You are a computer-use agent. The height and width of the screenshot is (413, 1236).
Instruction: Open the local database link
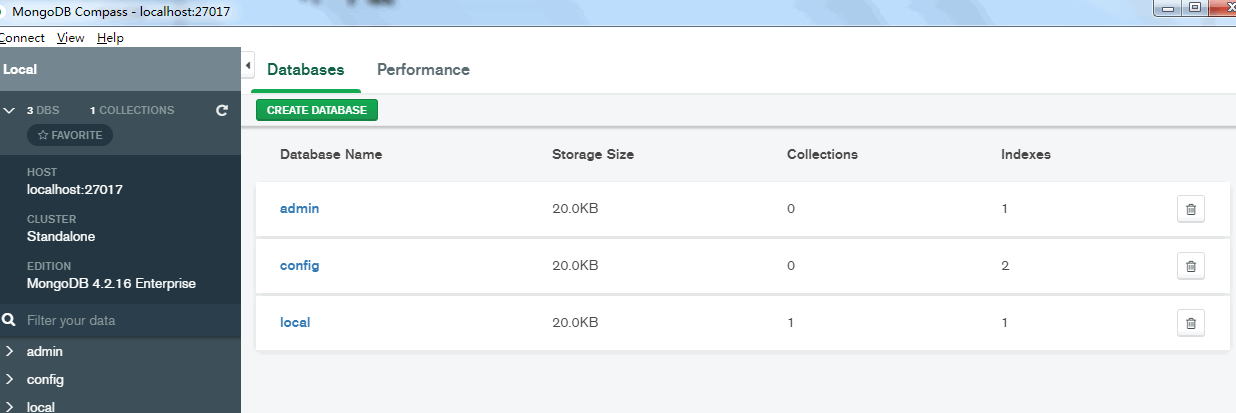(x=295, y=323)
